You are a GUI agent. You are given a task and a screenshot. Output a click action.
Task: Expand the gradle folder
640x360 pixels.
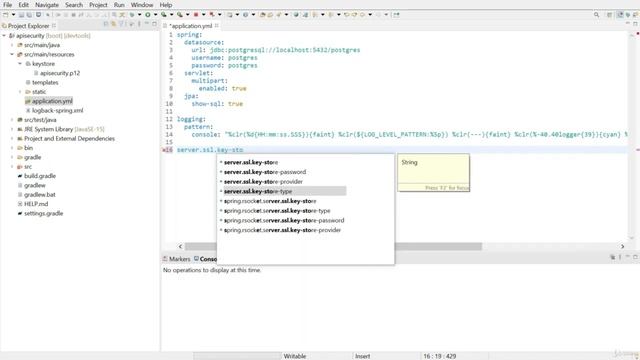[x=12, y=158]
